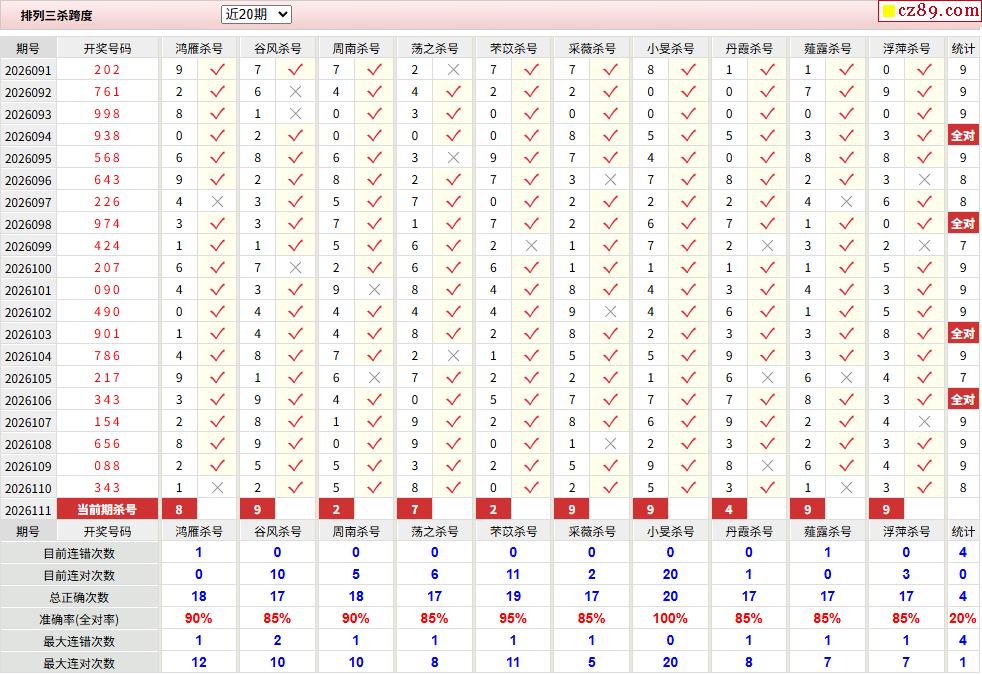The image size is (982, 675).
Task: Open the cz89.com logo link
Action: 930,11
